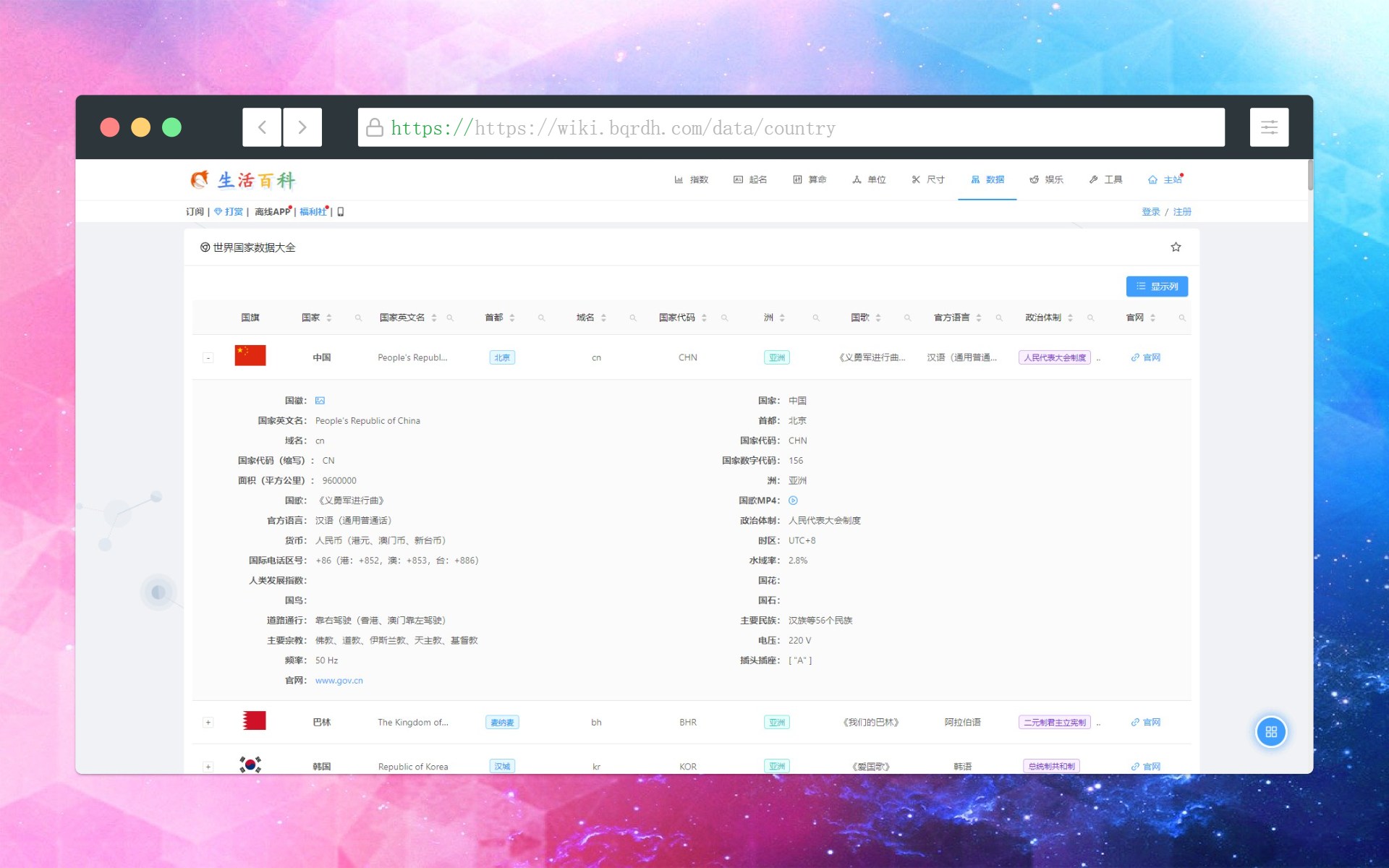Expand the 韩国 row details
The width and height of the screenshot is (1389, 868).
(x=208, y=767)
